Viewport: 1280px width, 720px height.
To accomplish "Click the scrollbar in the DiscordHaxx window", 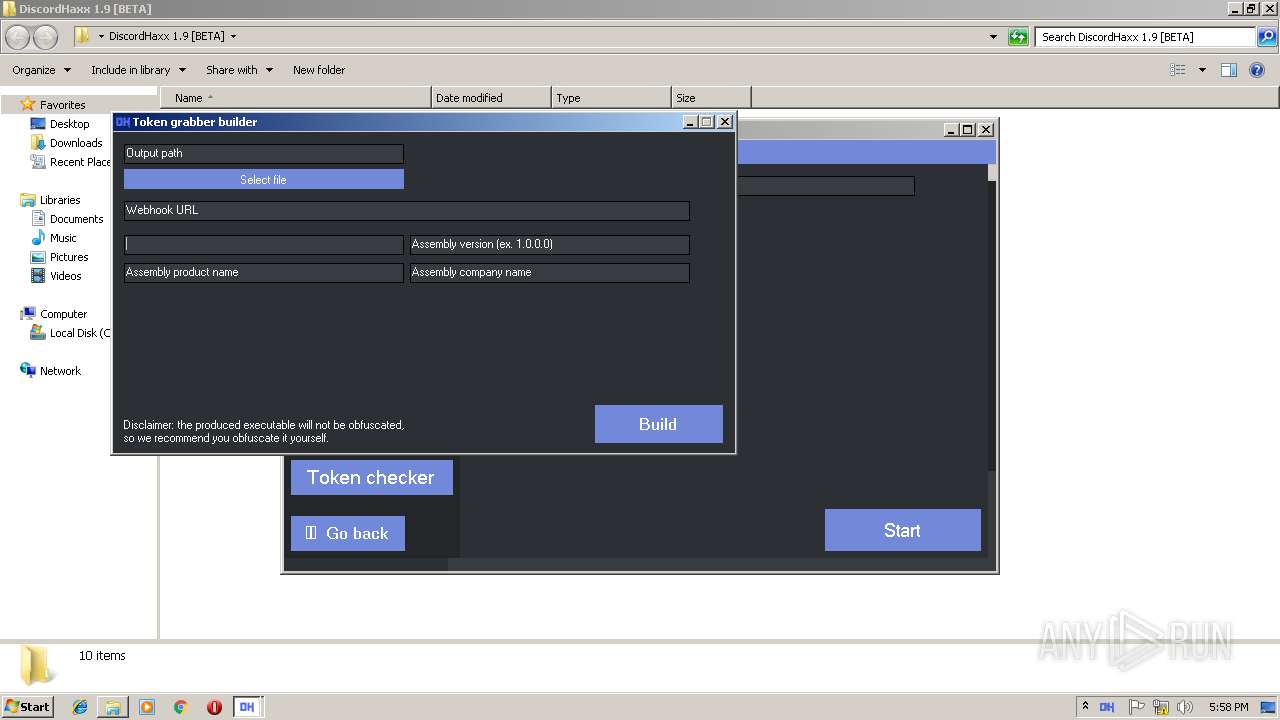I will click(992, 316).
